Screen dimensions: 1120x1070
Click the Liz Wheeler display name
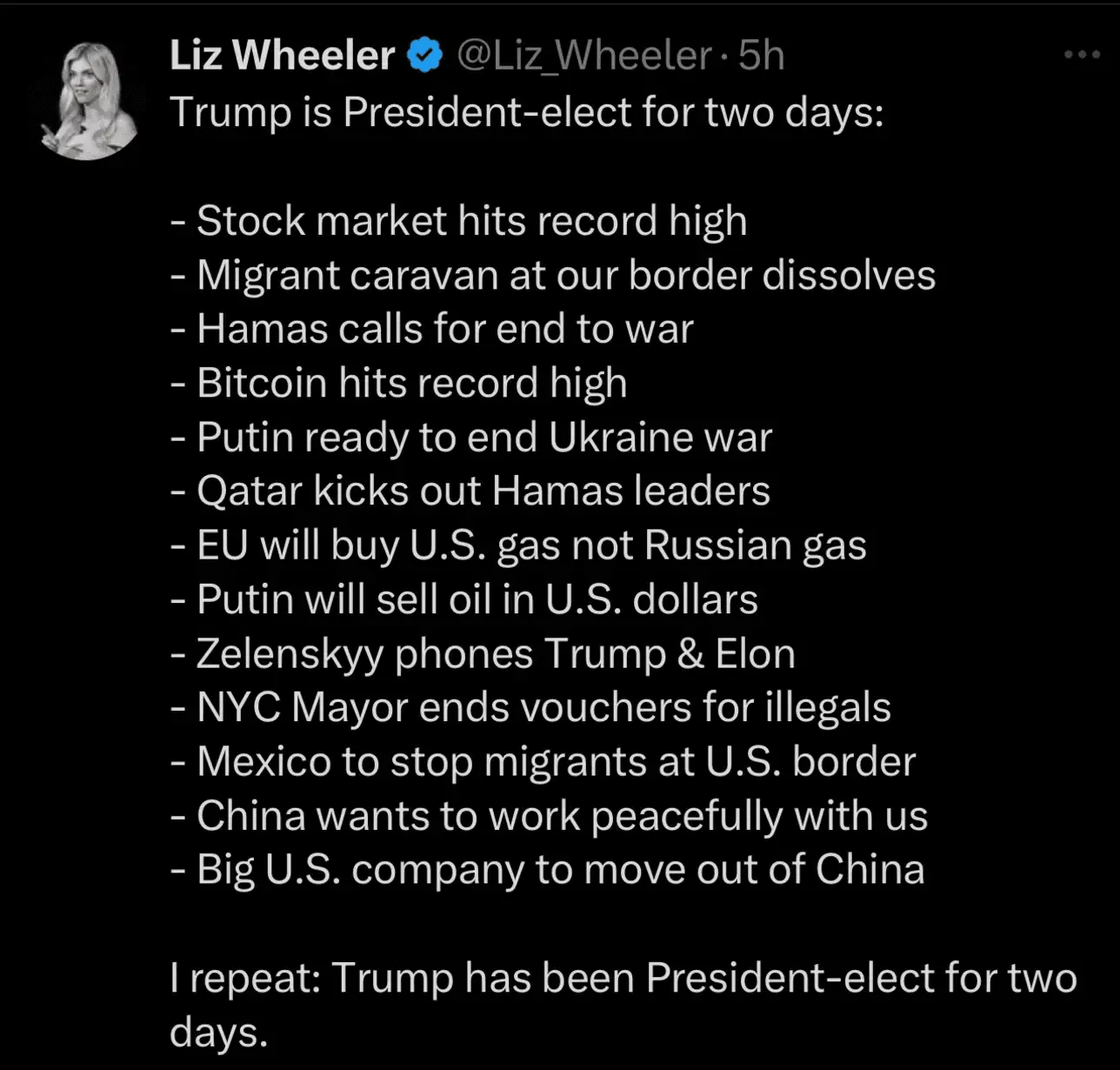(x=283, y=56)
